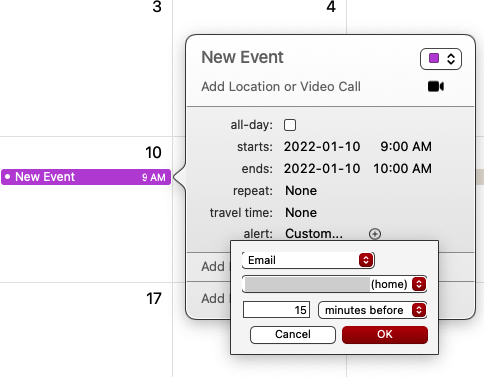Screen dimensions: 484x377
Task: Open the Email alert type dropdown
Action: tap(308, 260)
